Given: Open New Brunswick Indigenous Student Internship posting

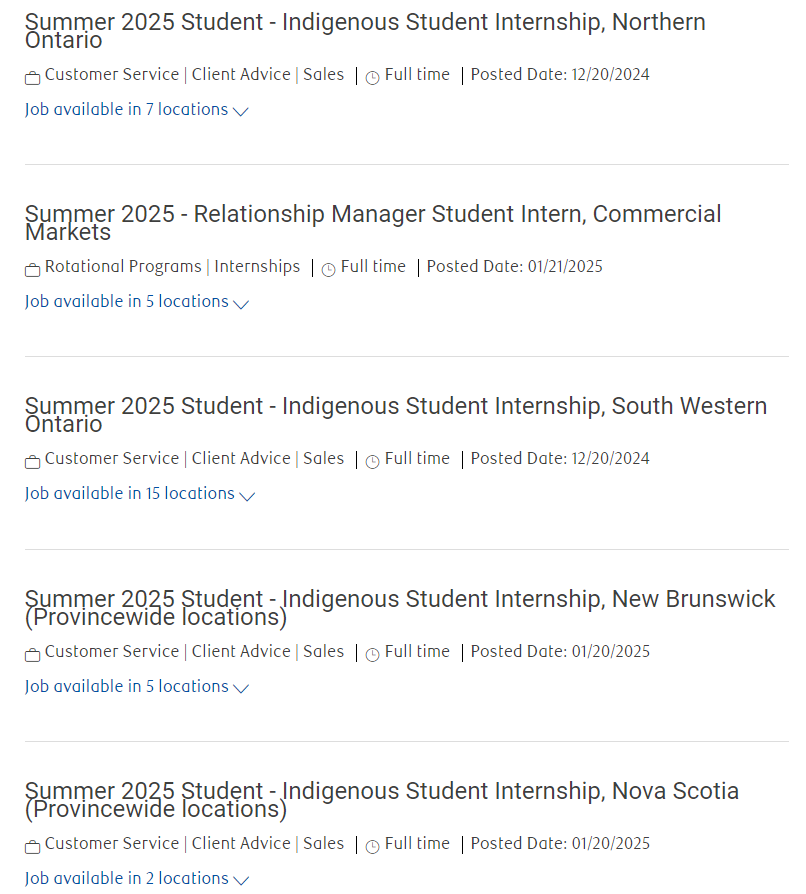Looking at the screenshot, I should point(400,608).
